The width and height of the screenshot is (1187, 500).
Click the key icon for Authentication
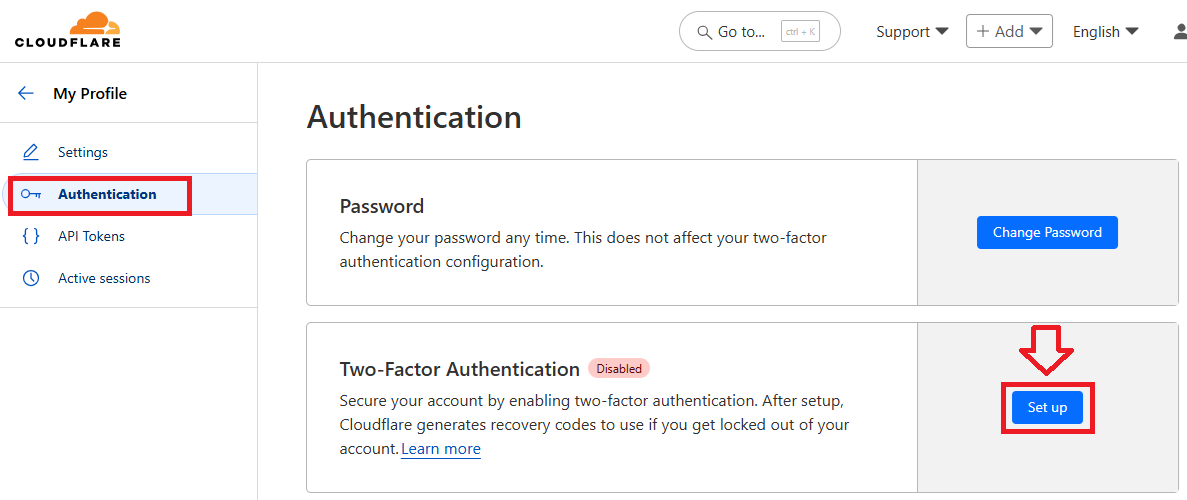coord(31,194)
